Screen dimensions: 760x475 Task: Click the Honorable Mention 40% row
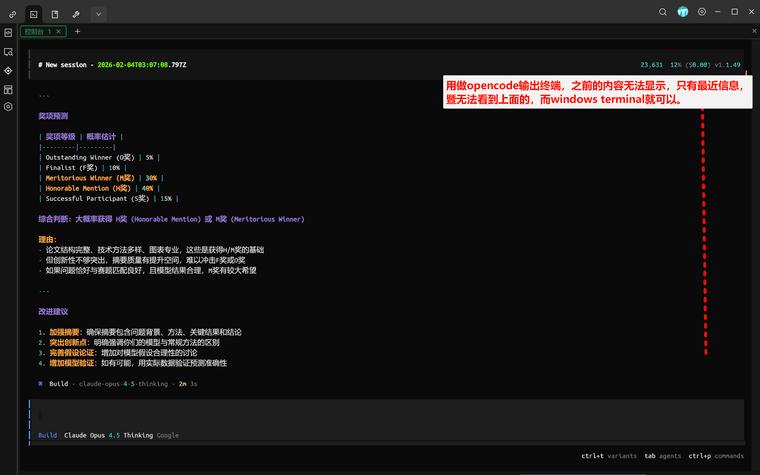click(99, 188)
